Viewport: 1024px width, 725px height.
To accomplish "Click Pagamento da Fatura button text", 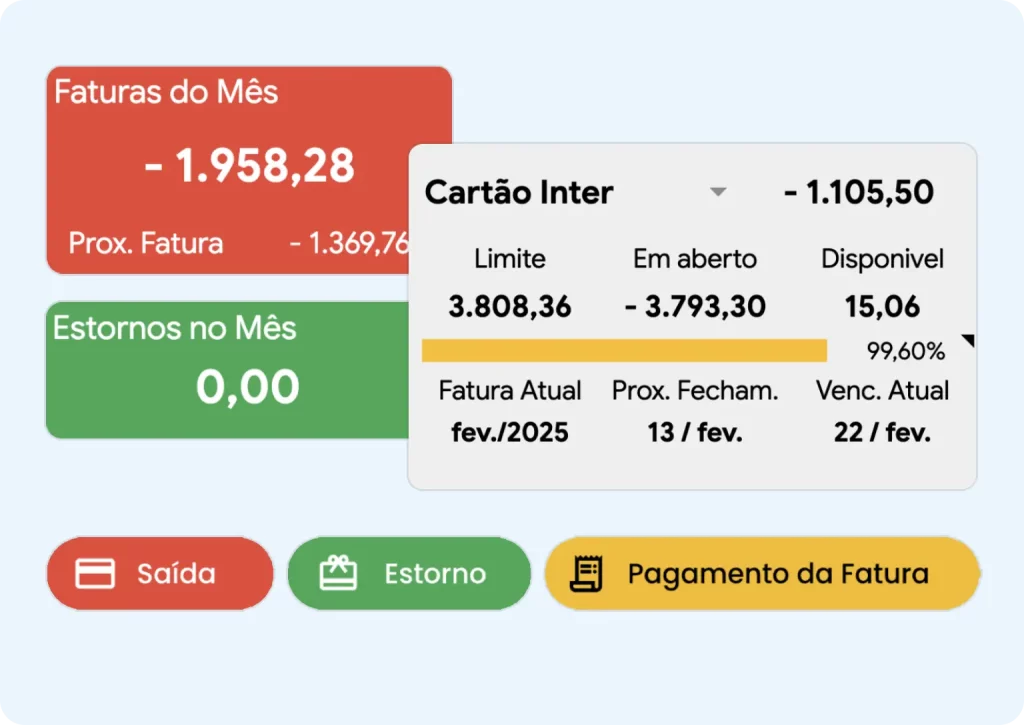I will [x=778, y=573].
